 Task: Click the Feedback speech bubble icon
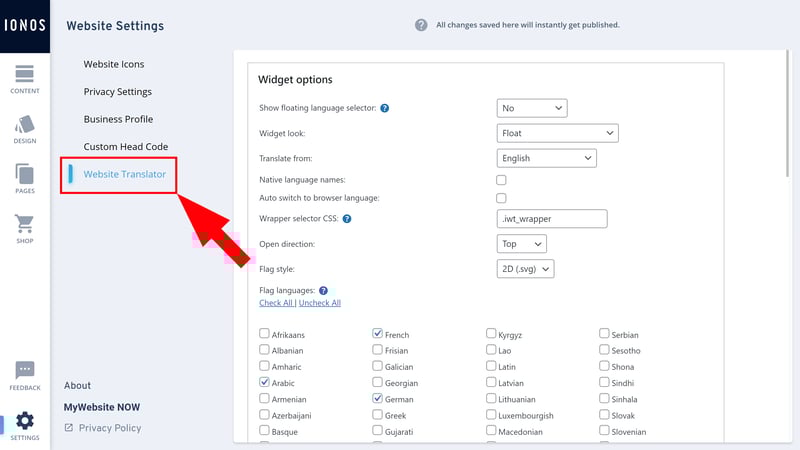click(24, 370)
